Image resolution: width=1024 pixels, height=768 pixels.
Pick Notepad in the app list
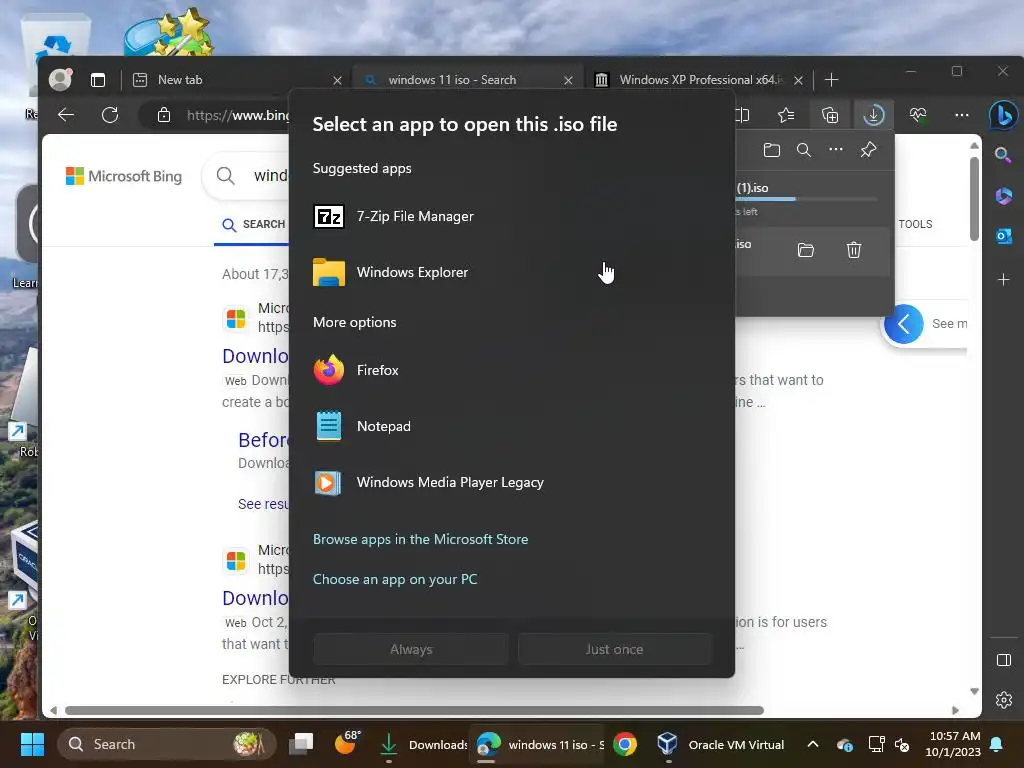click(511, 426)
